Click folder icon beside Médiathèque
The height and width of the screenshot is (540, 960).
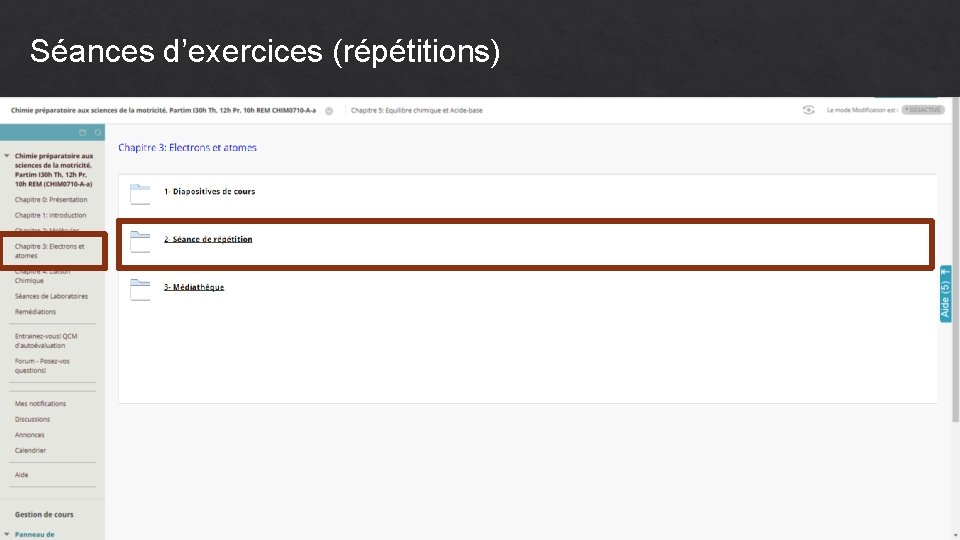point(140,289)
